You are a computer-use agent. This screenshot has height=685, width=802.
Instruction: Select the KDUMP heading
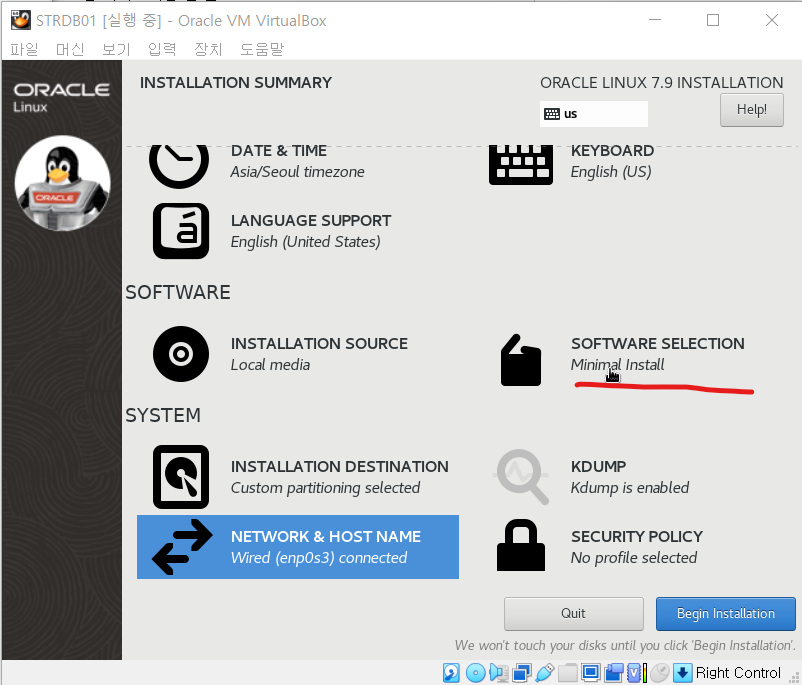coord(598,467)
